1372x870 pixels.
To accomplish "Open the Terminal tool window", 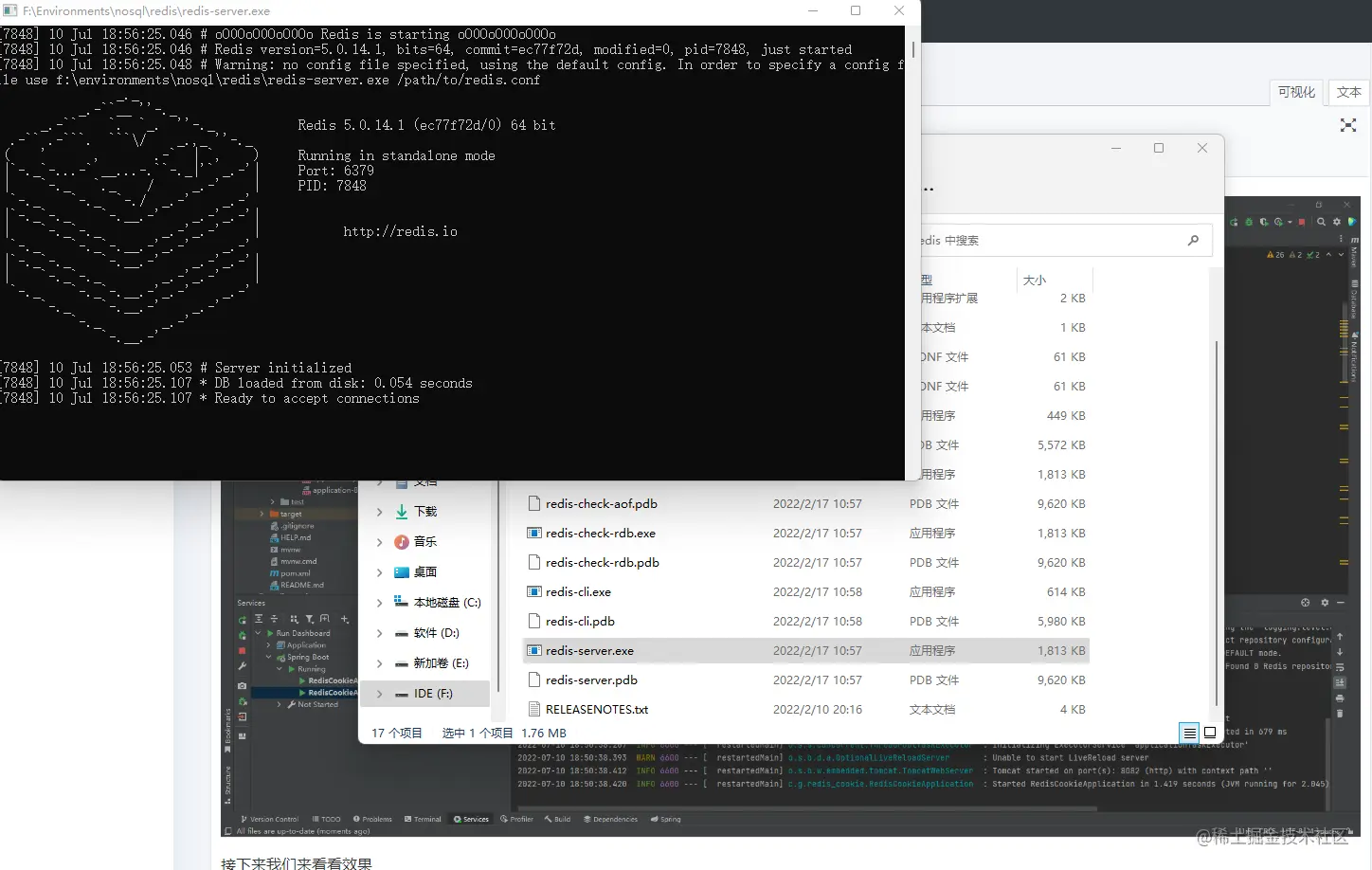I will 426,819.
